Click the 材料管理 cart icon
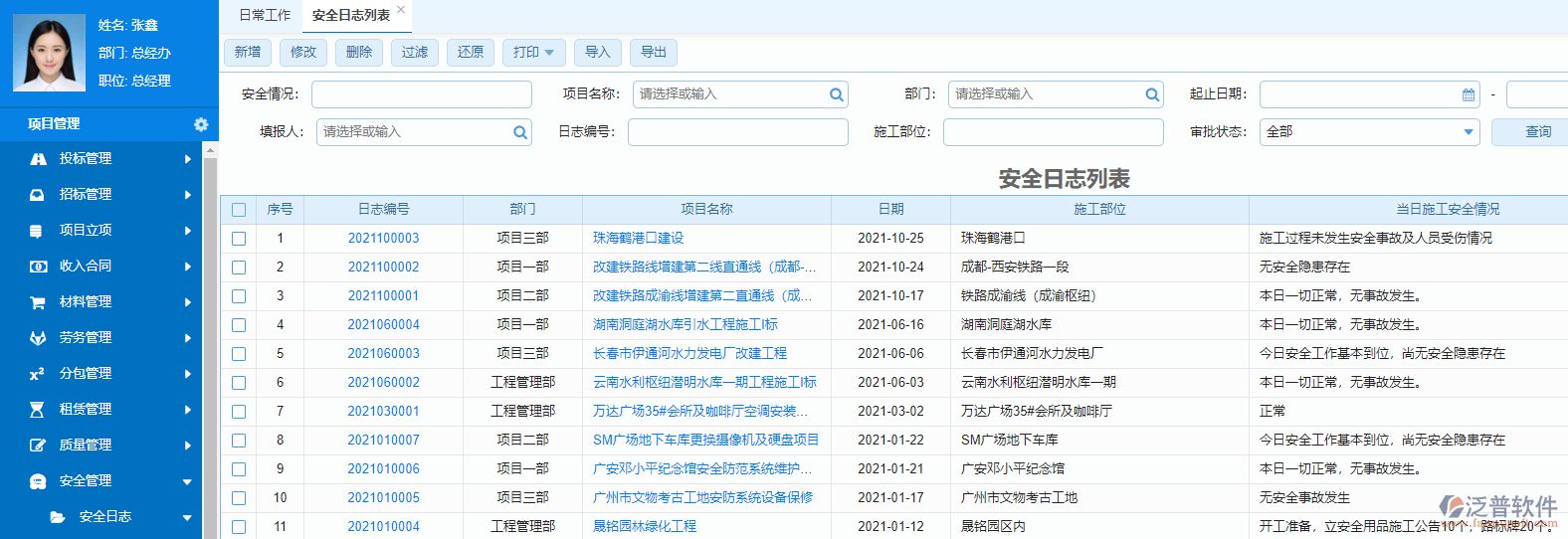The width and height of the screenshot is (1568, 539). [x=38, y=302]
